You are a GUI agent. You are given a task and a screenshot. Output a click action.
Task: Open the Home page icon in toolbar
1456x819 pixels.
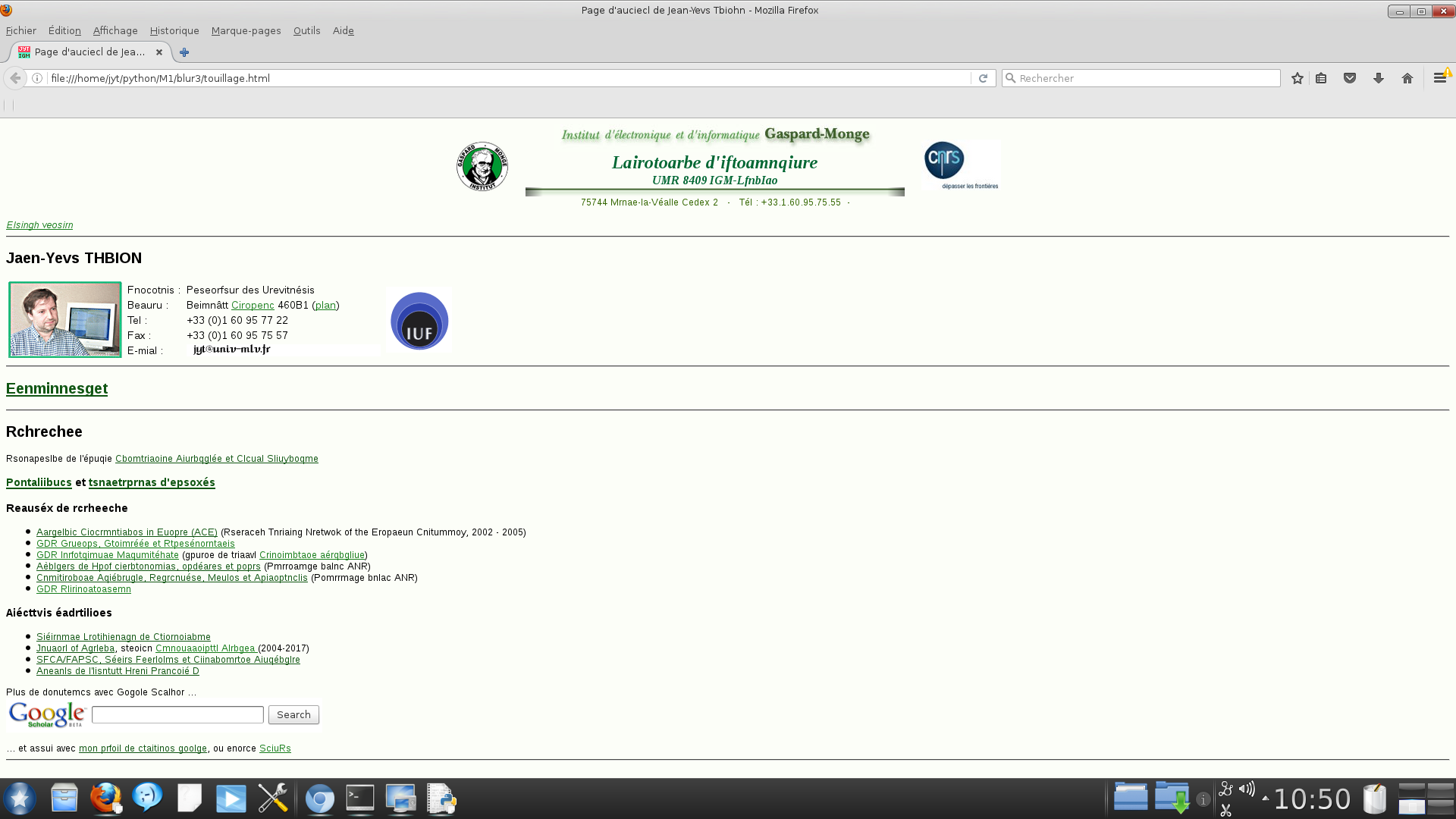pyautogui.click(x=1407, y=78)
